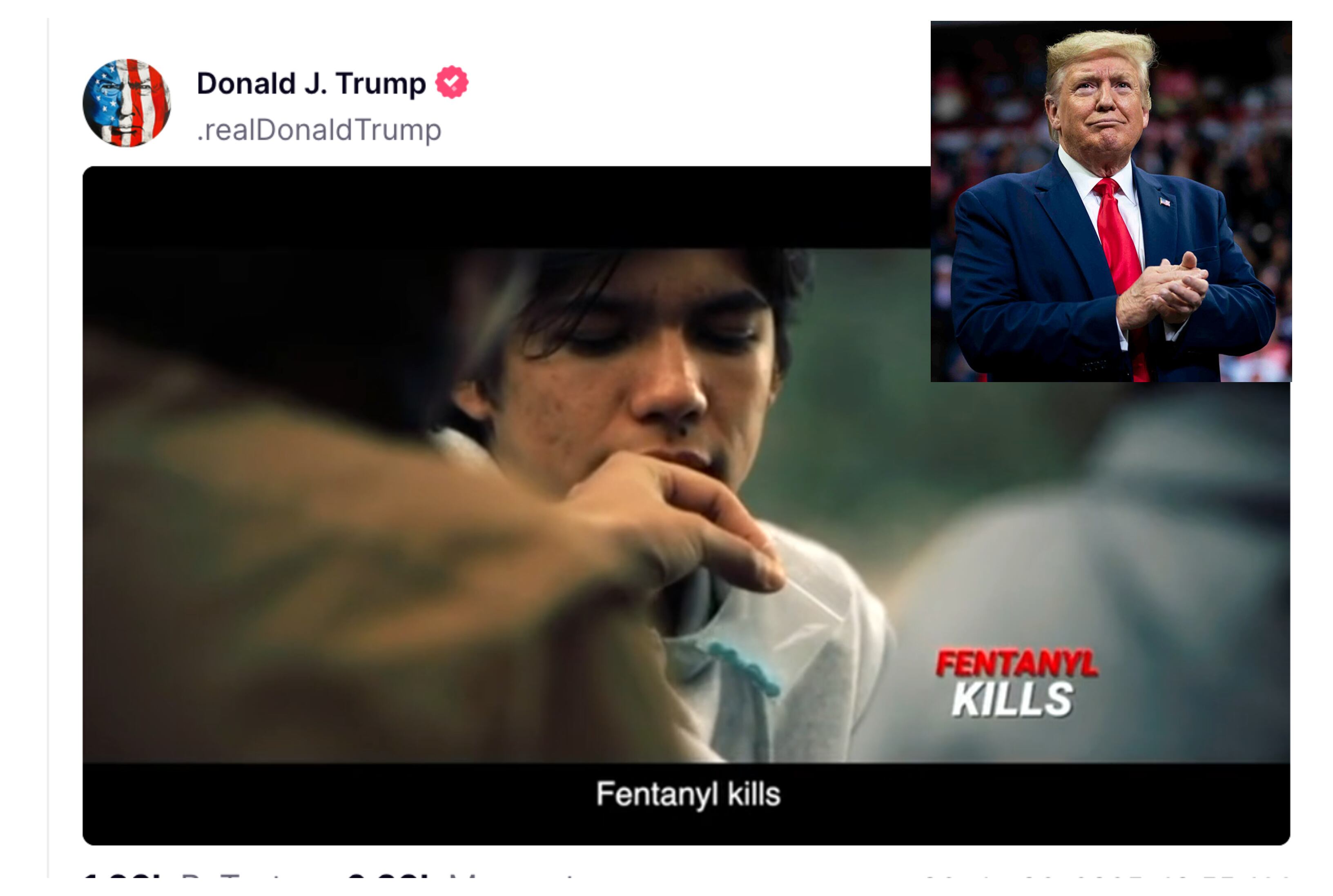Viewport: 1333px width, 896px height.
Task: Click the red verified badge
Action: coord(452,82)
